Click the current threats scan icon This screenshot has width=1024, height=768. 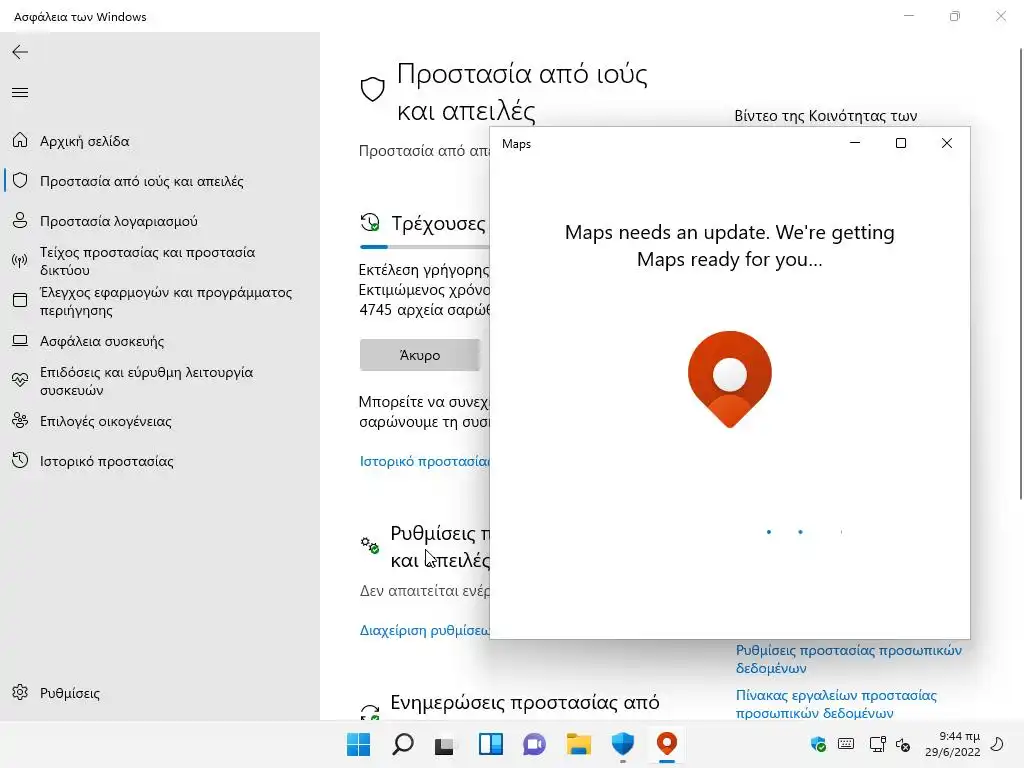coord(370,223)
